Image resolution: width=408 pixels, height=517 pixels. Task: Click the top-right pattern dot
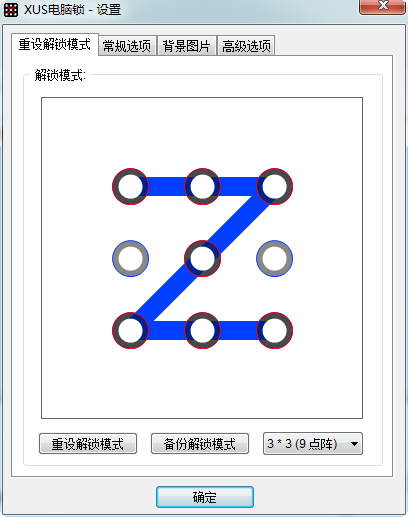(x=274, y=186)
